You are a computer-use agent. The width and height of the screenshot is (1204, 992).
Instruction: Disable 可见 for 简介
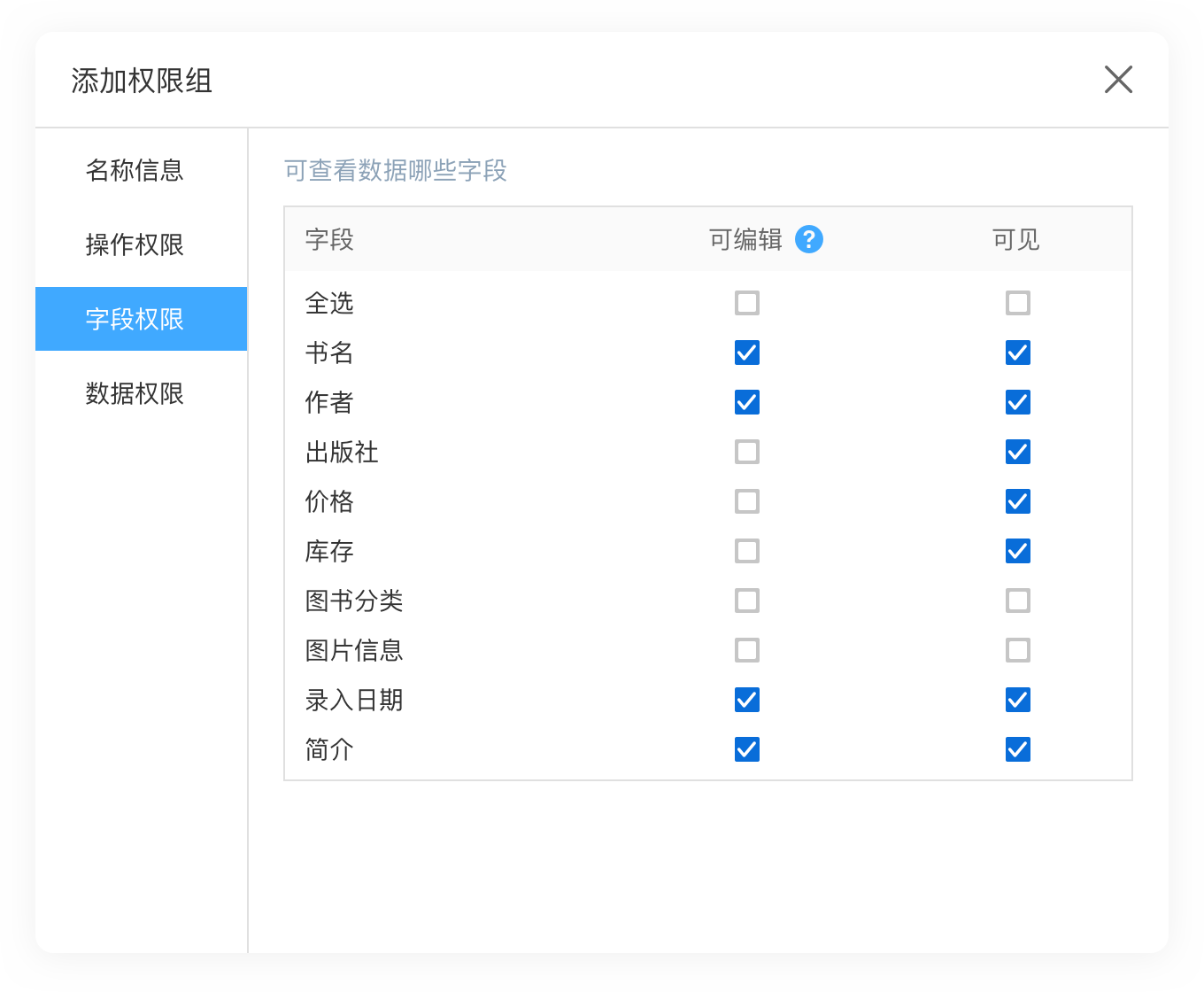[x=1017, y=749]
